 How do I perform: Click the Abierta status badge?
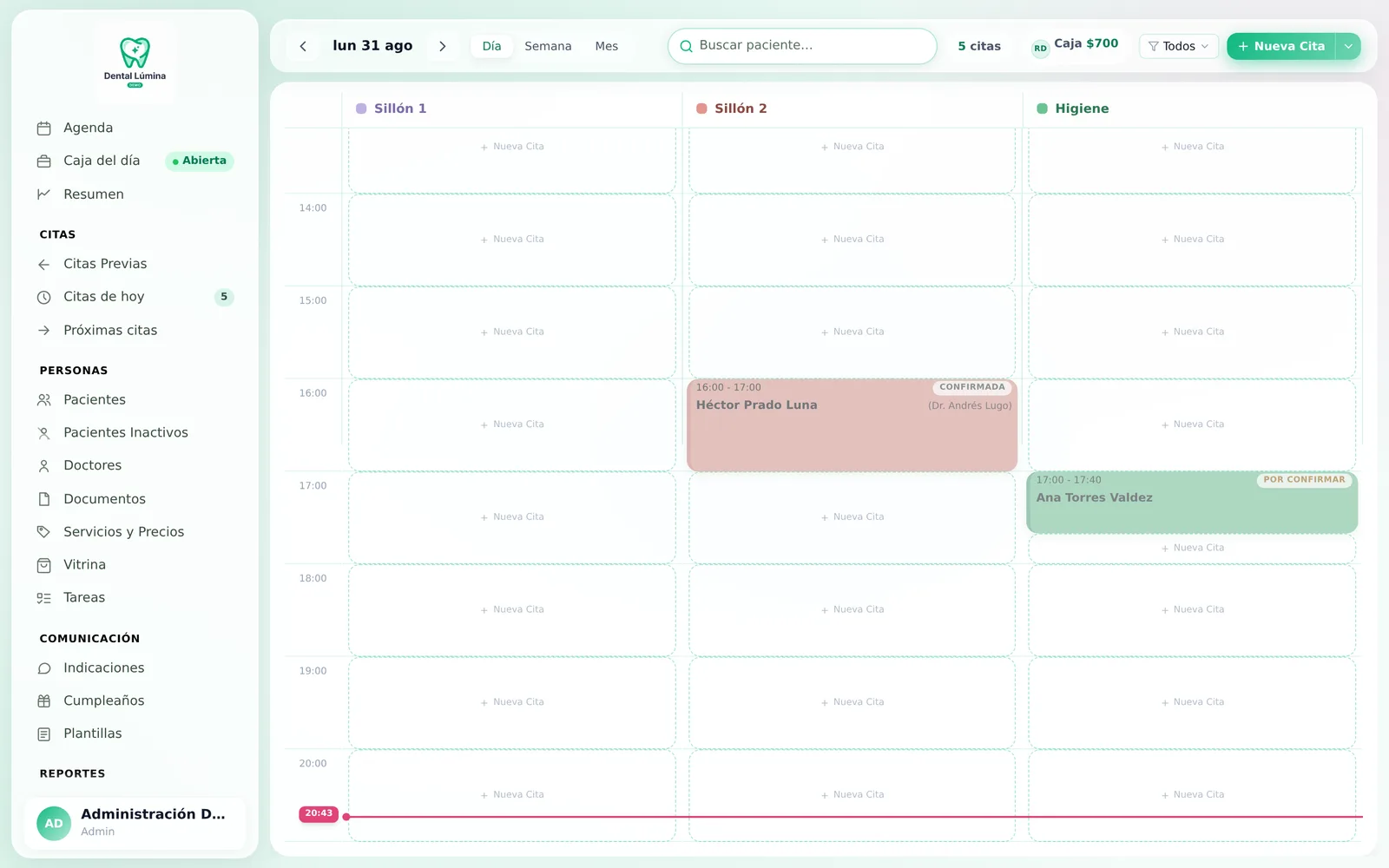coord(200,161)
